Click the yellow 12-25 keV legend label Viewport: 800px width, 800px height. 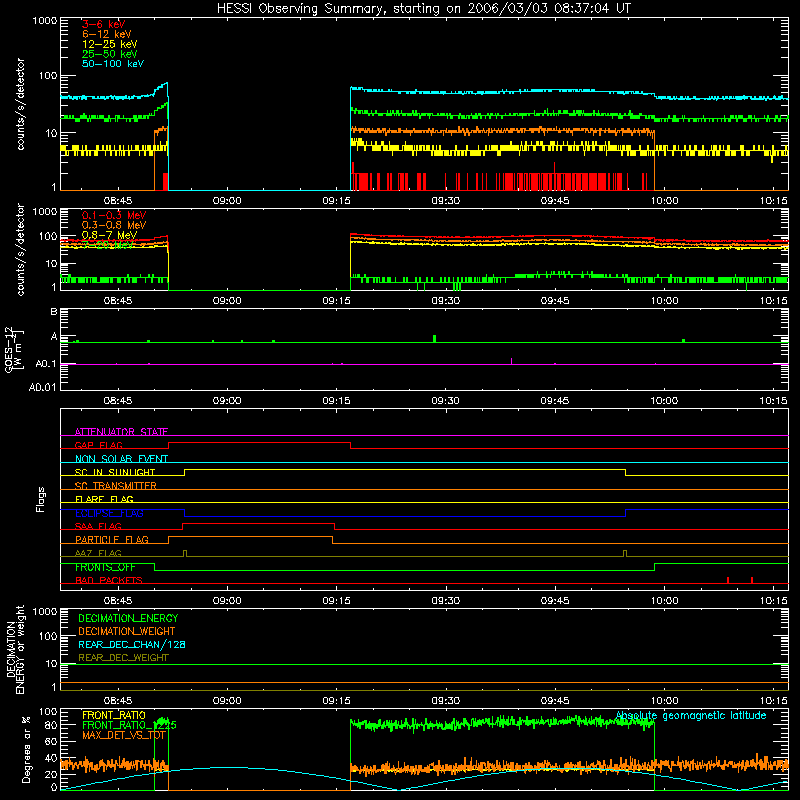click(109, 44)
